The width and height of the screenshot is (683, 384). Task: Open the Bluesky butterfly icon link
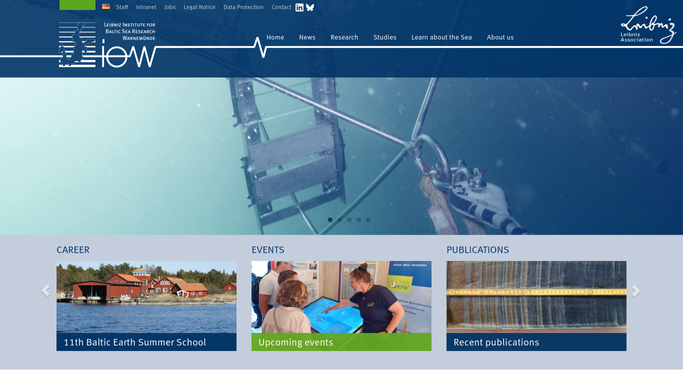310,7
